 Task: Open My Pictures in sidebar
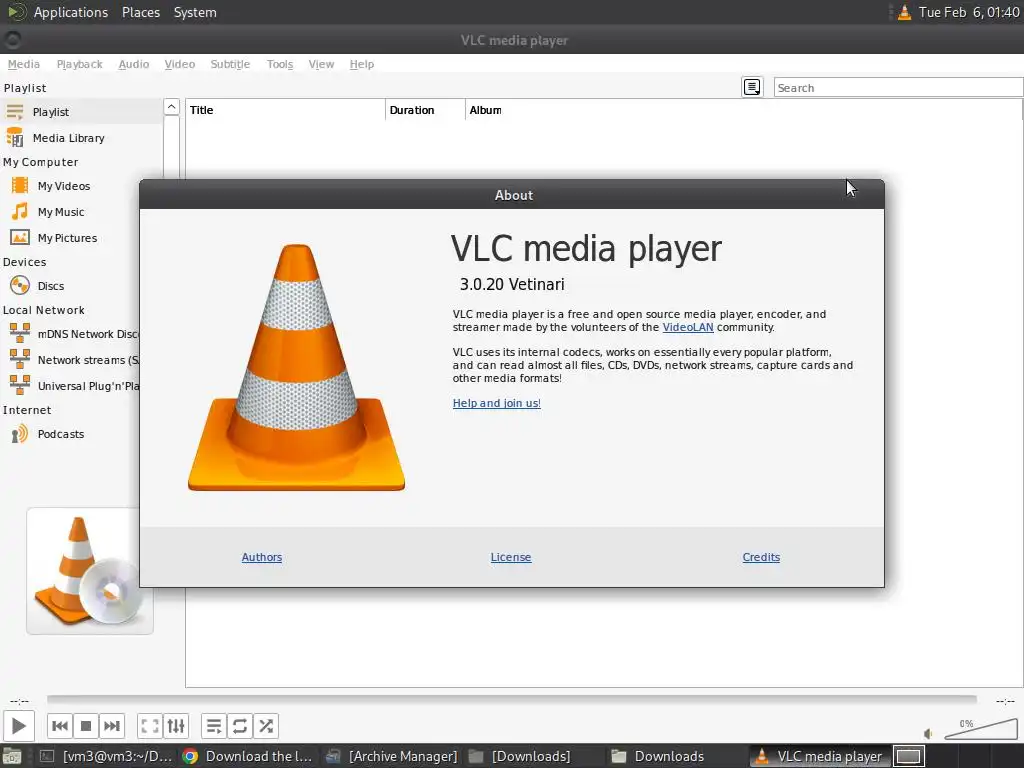72,238
